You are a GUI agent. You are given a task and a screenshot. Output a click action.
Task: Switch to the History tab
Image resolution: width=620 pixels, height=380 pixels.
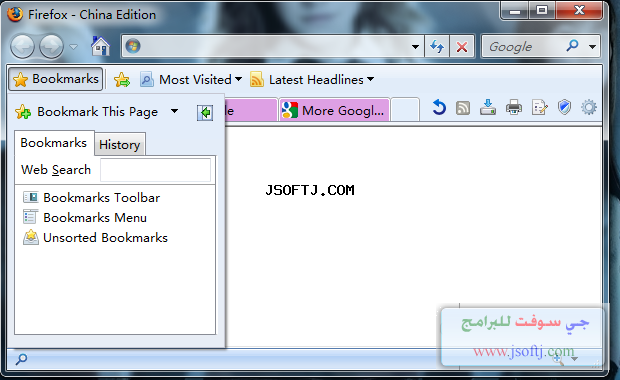(120, 144)
